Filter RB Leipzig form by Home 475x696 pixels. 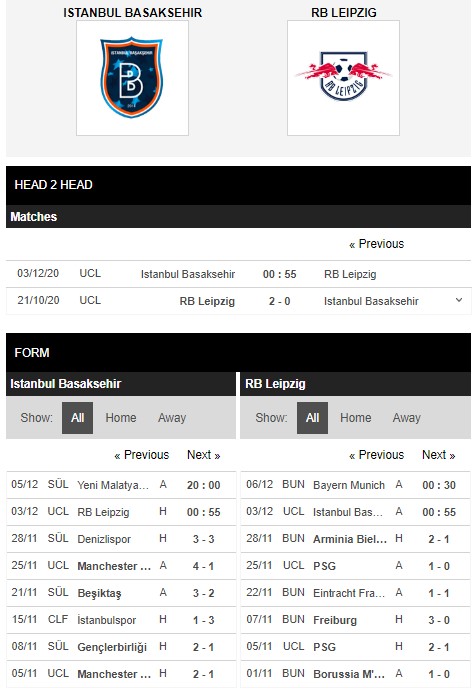(356, 418)
